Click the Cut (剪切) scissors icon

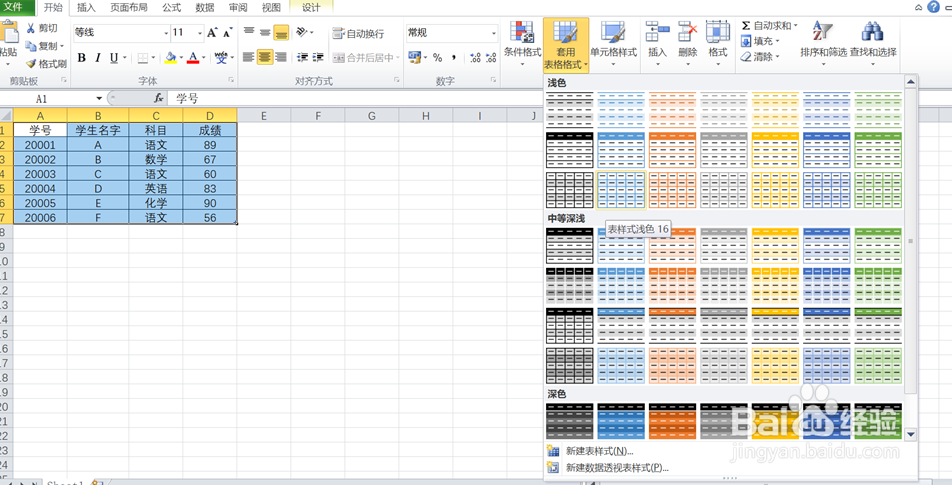pos(31,28)
